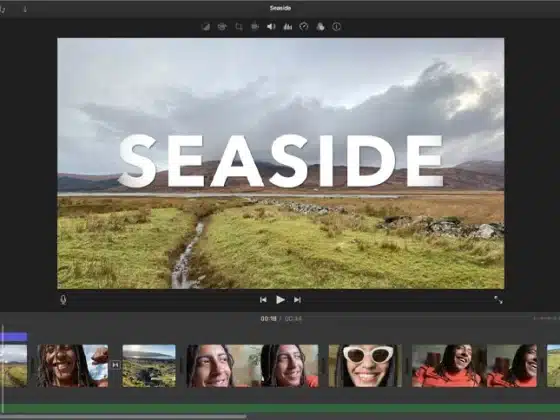Viewport: 560px width, 420px height.
Task: Open the Color Balance tool
Action: tap(206, 27)
